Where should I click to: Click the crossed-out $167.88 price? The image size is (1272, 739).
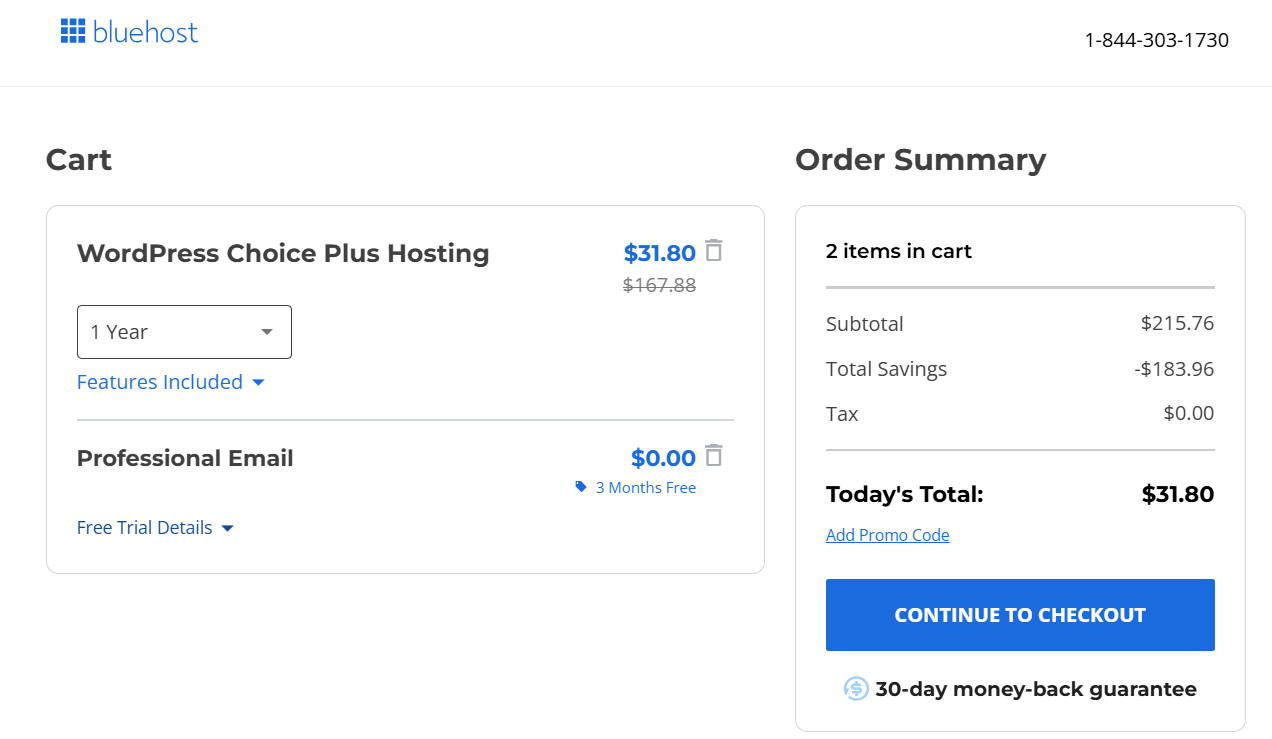pyautogui.click(x=660, y=285)
